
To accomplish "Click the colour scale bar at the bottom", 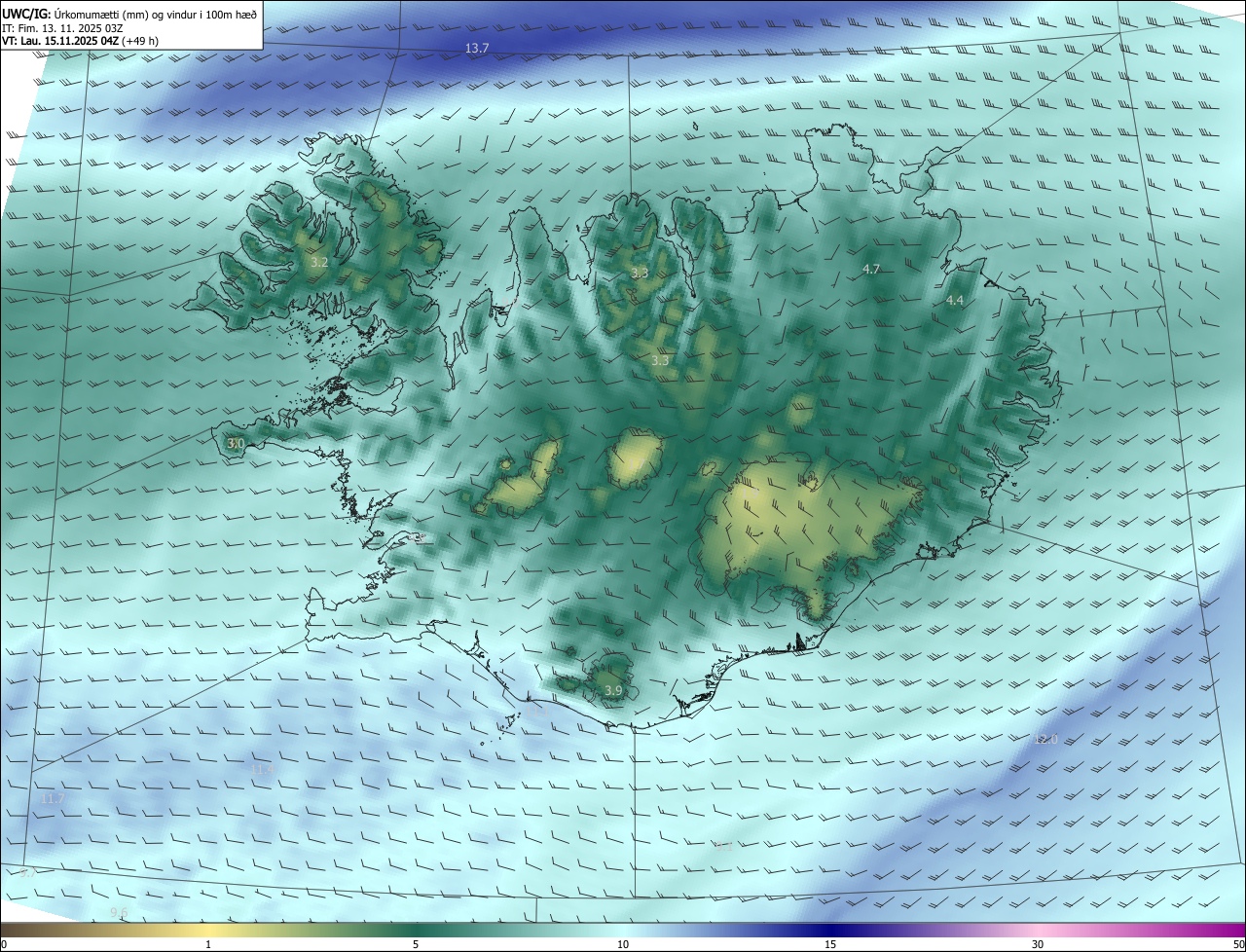I will (x=623, y=931).
